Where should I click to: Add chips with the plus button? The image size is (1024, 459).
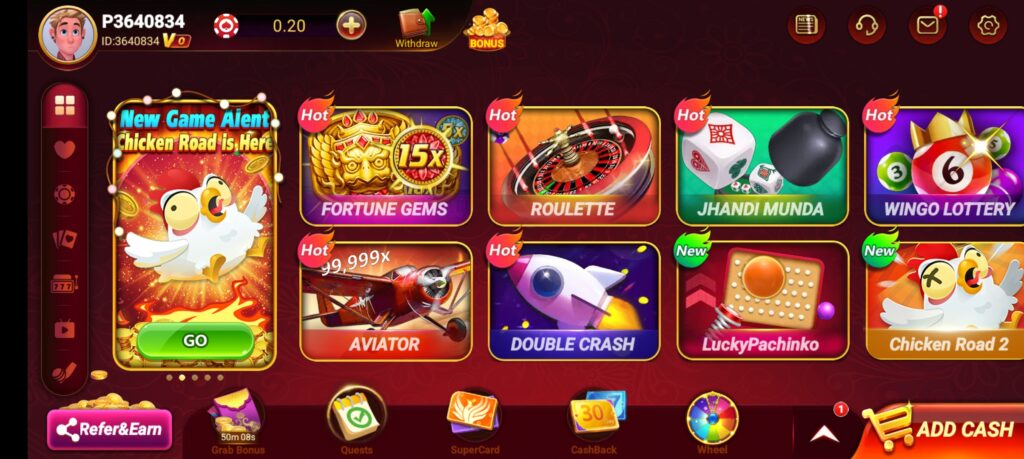point(351,26)
